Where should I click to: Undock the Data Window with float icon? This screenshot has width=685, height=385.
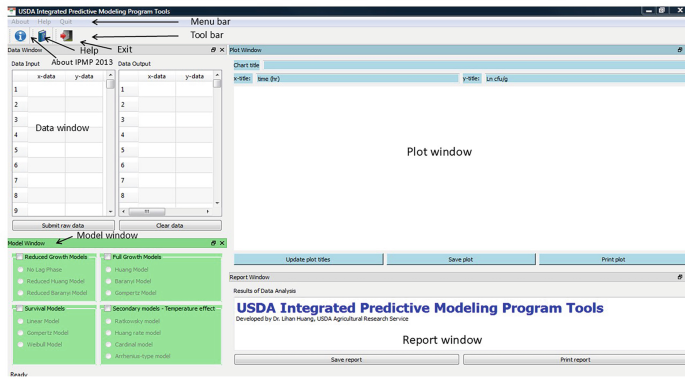(x=213, y=50)
